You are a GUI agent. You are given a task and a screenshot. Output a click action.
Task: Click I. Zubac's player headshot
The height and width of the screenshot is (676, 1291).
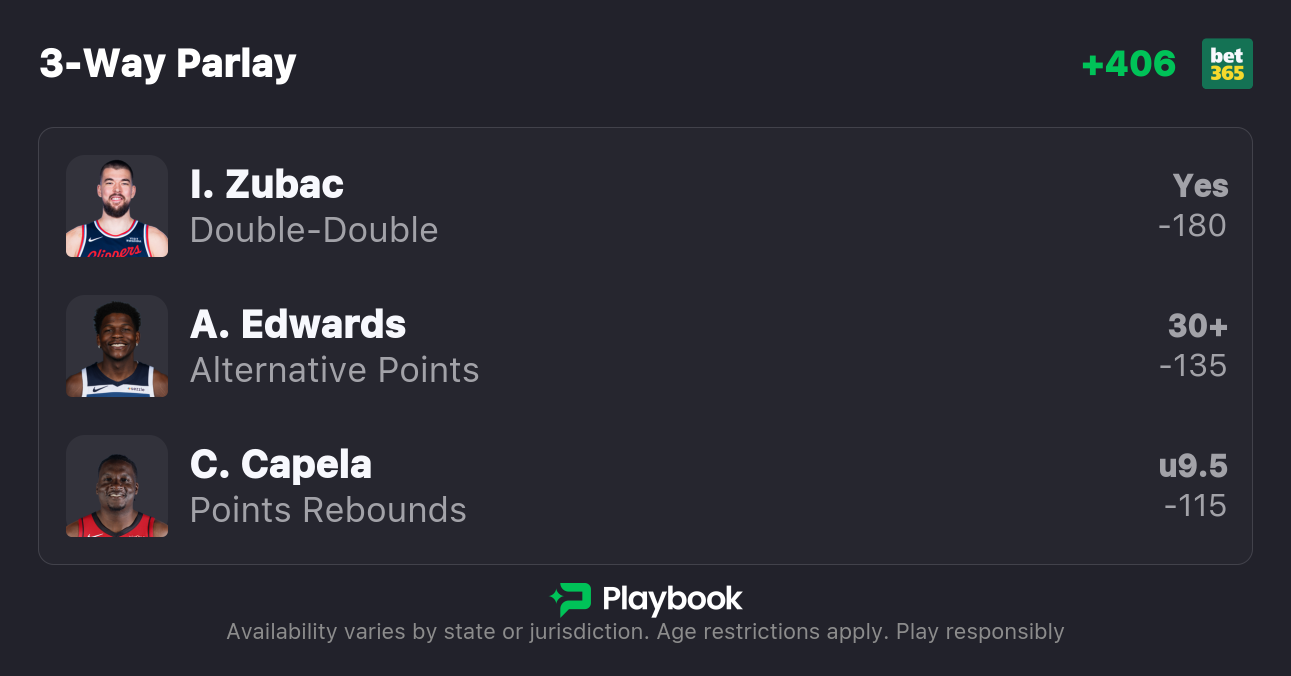[117, 206]
